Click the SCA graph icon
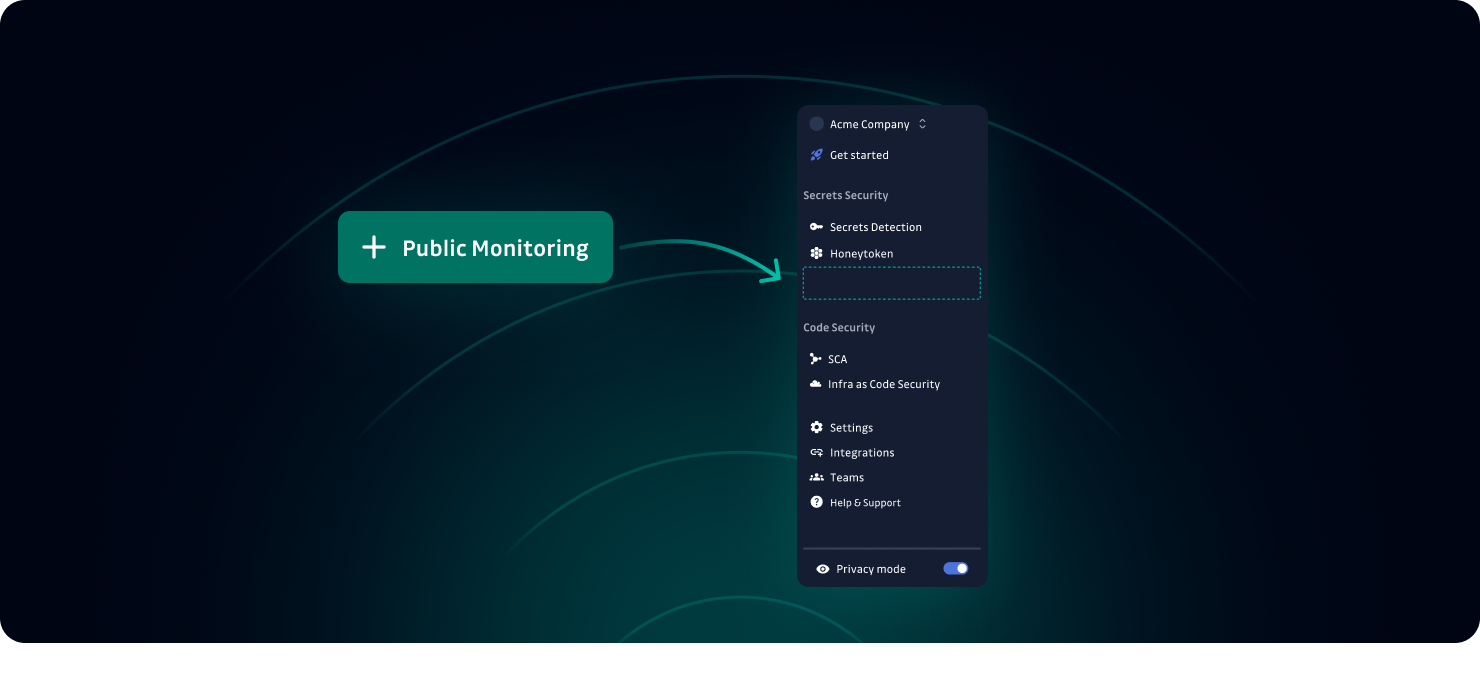This screenshot has width=1480, height=683. click(815, 359)
